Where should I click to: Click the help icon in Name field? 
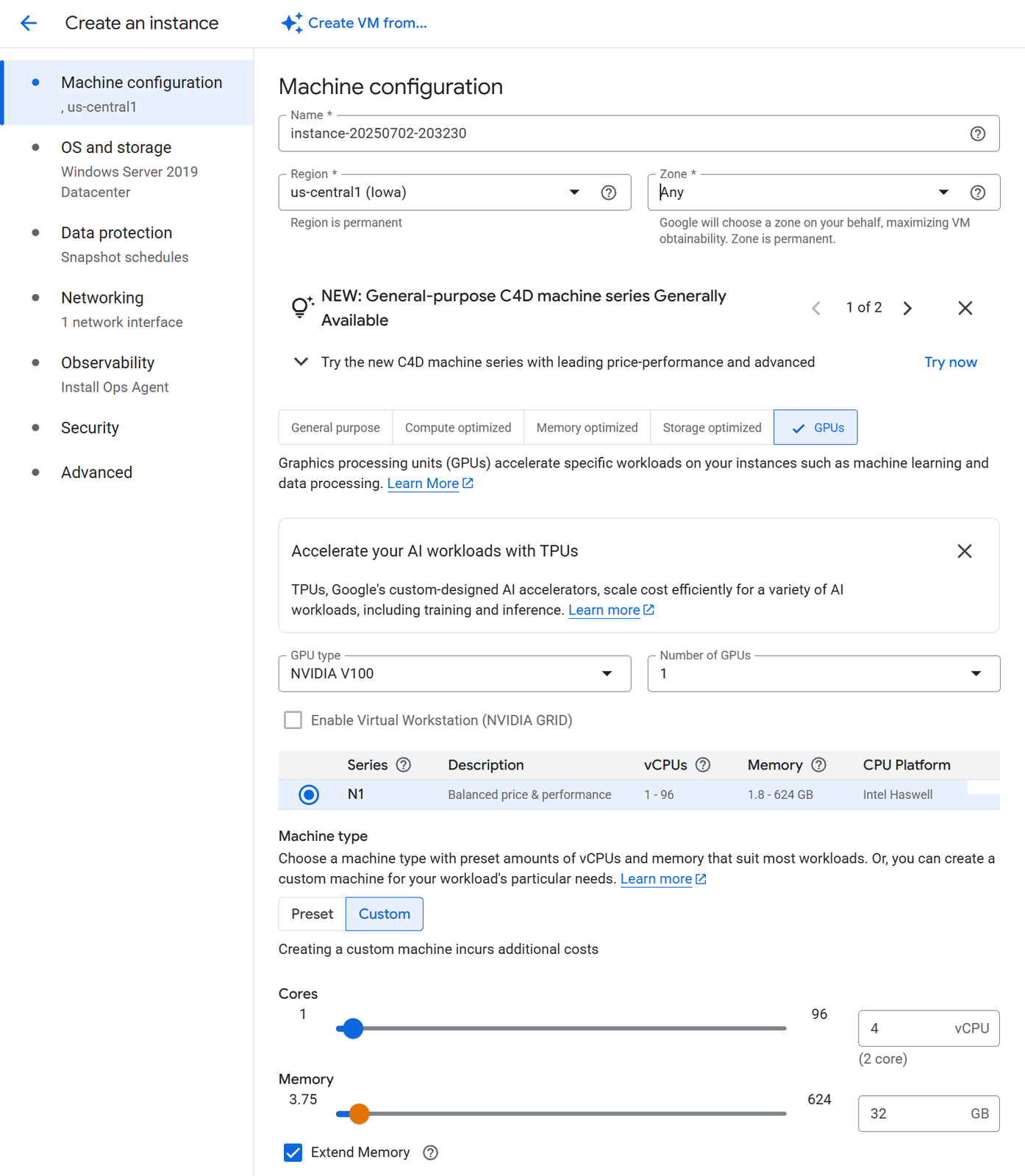[x=977, y=134]
